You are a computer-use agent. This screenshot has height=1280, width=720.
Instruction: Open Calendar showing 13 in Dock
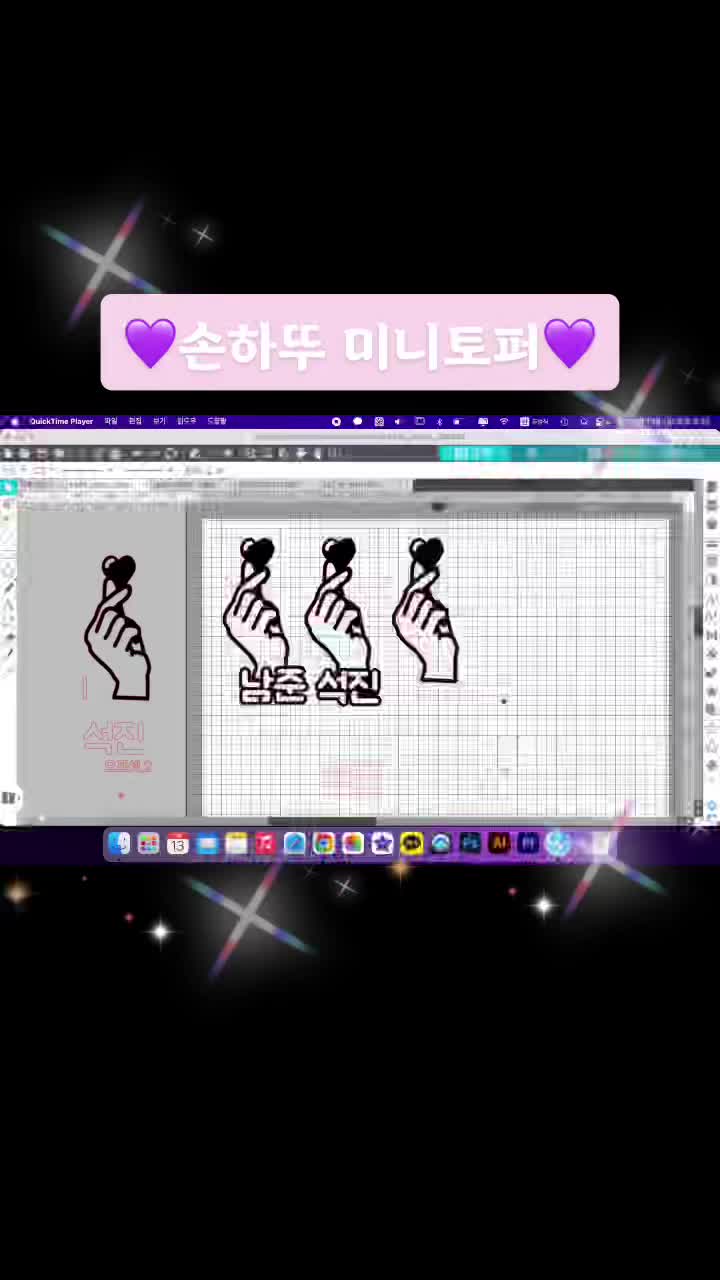[178, 844]
